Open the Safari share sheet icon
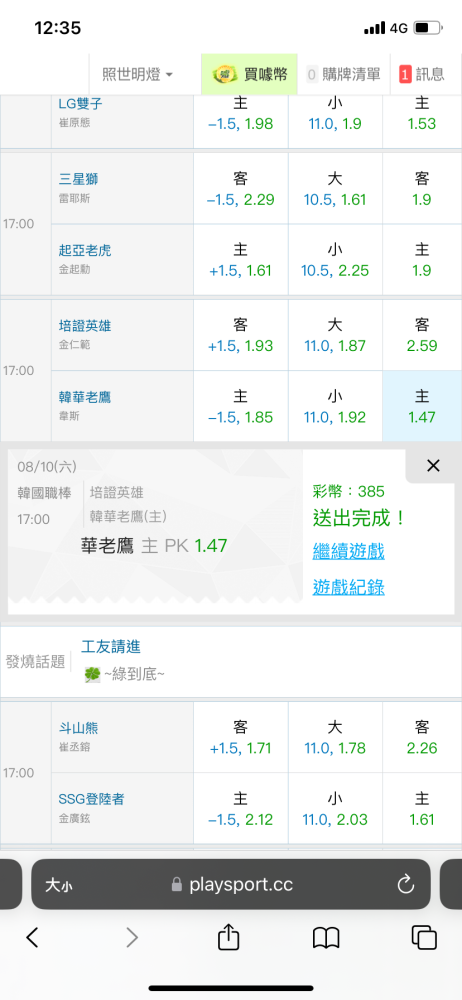 click(x=228, y=937)
